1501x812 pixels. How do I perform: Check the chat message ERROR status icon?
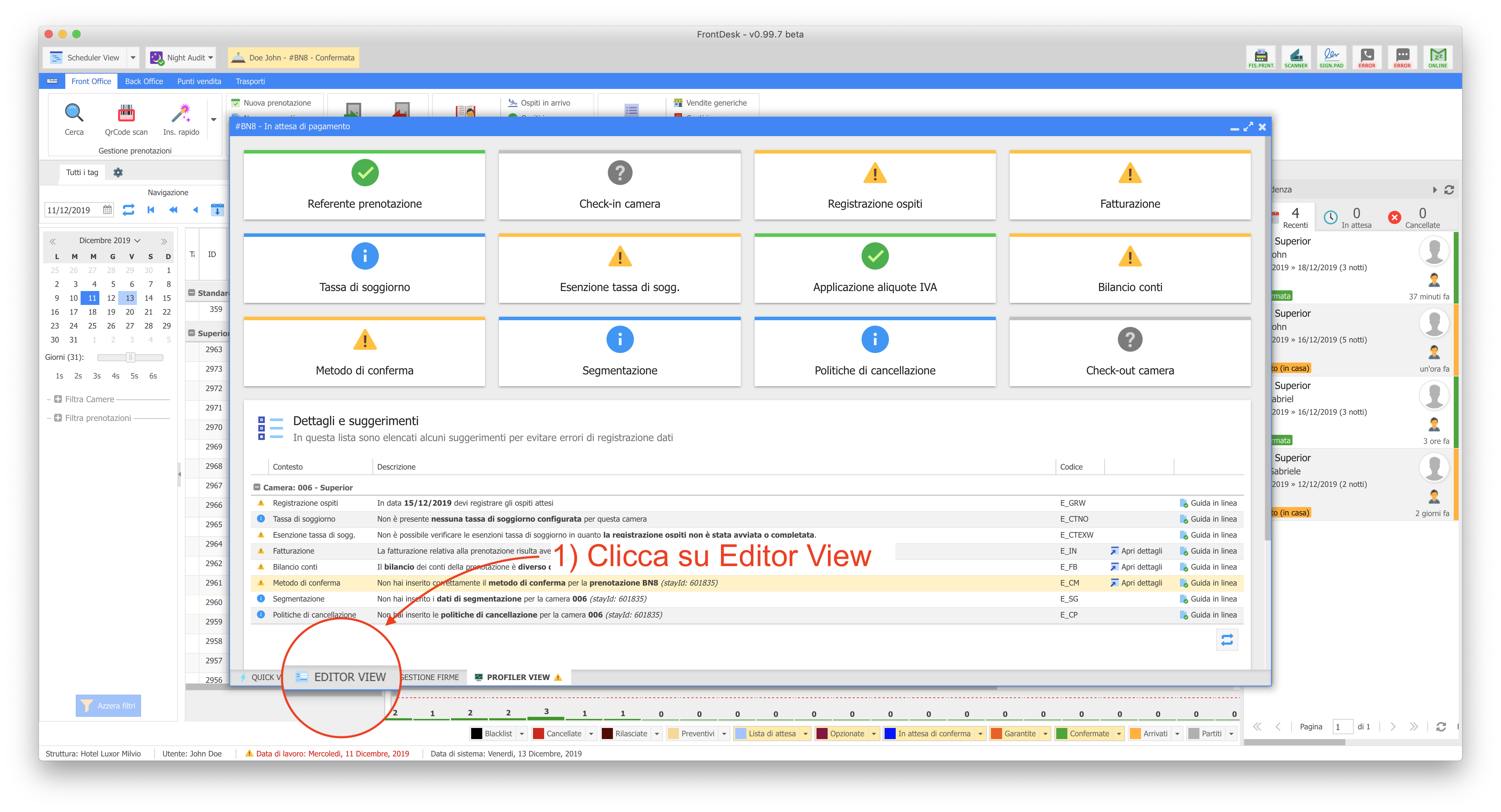point(1403,57)
